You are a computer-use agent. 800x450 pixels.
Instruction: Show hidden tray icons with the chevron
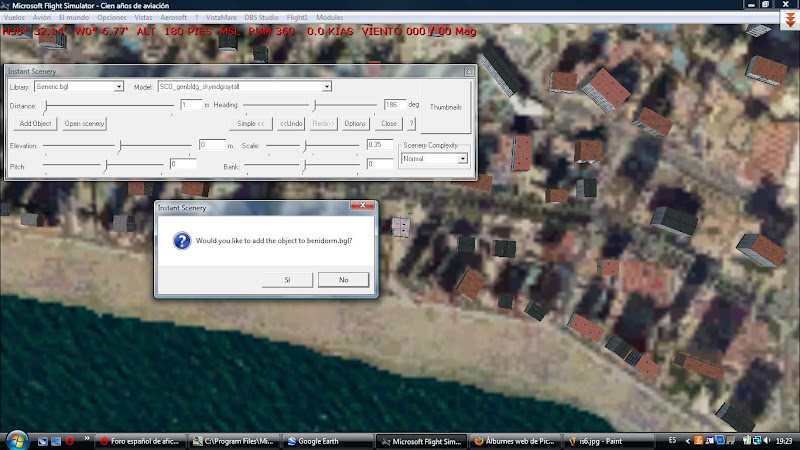687,441
